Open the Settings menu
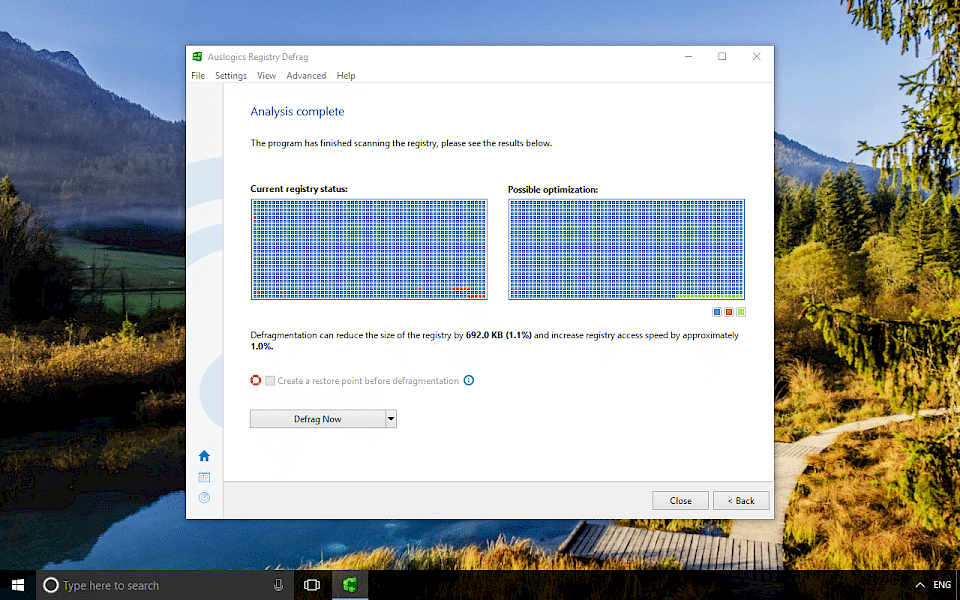 [x=231, y=75]
